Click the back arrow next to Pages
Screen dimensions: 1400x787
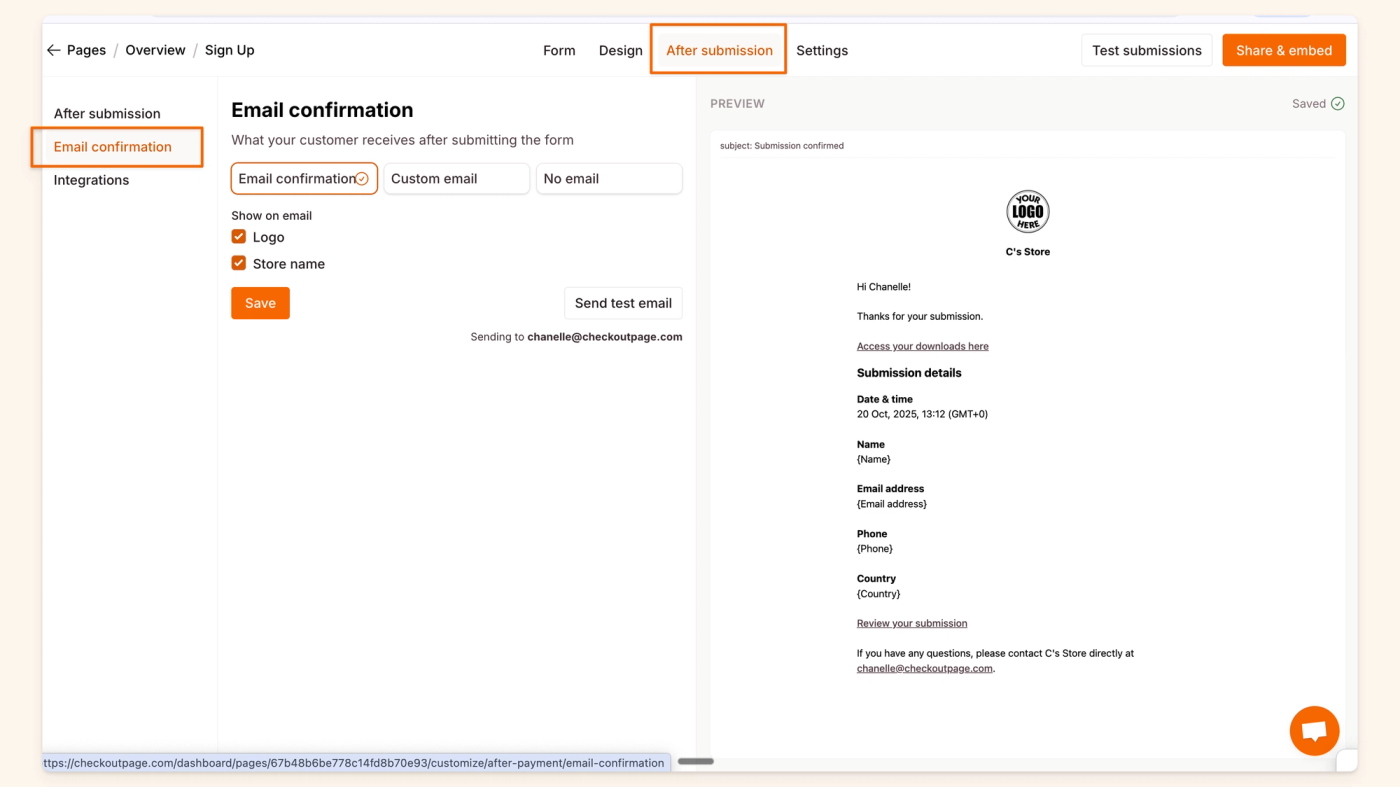coord(54,50)
